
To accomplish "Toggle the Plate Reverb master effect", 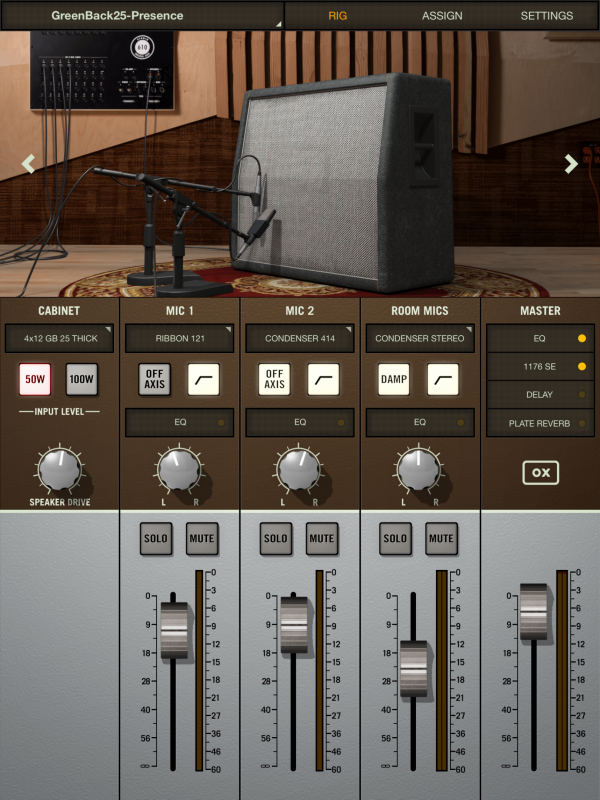I will (x=540, y=423).
